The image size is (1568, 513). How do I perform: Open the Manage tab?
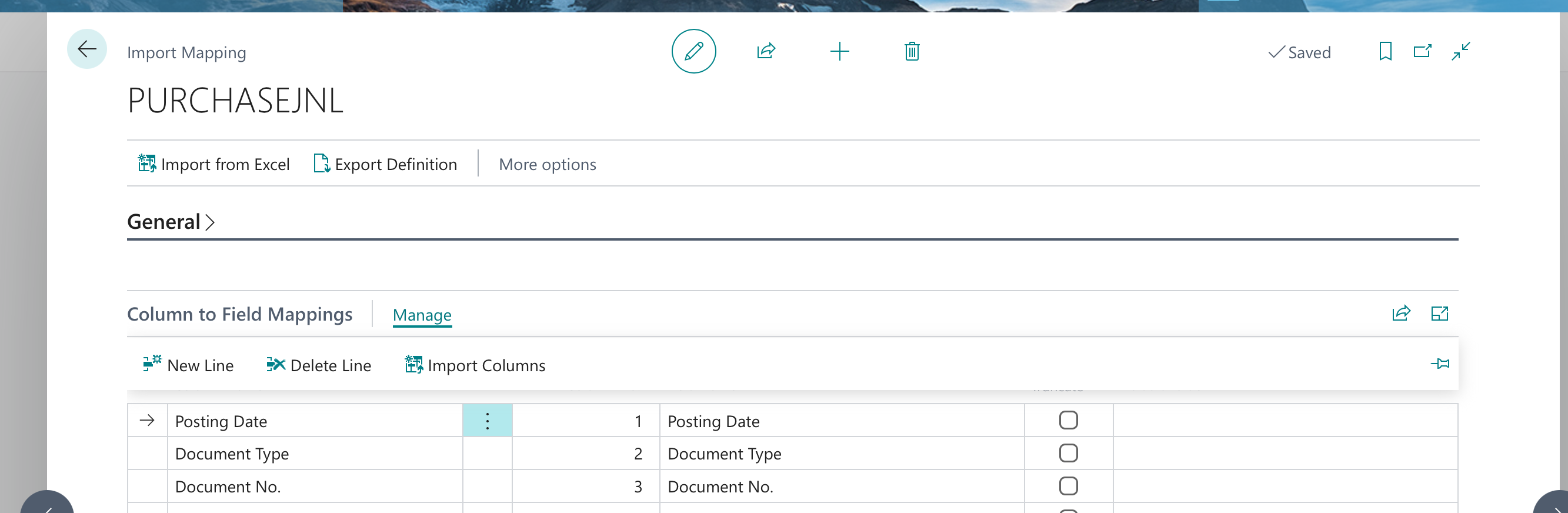(x=422, y=315)
